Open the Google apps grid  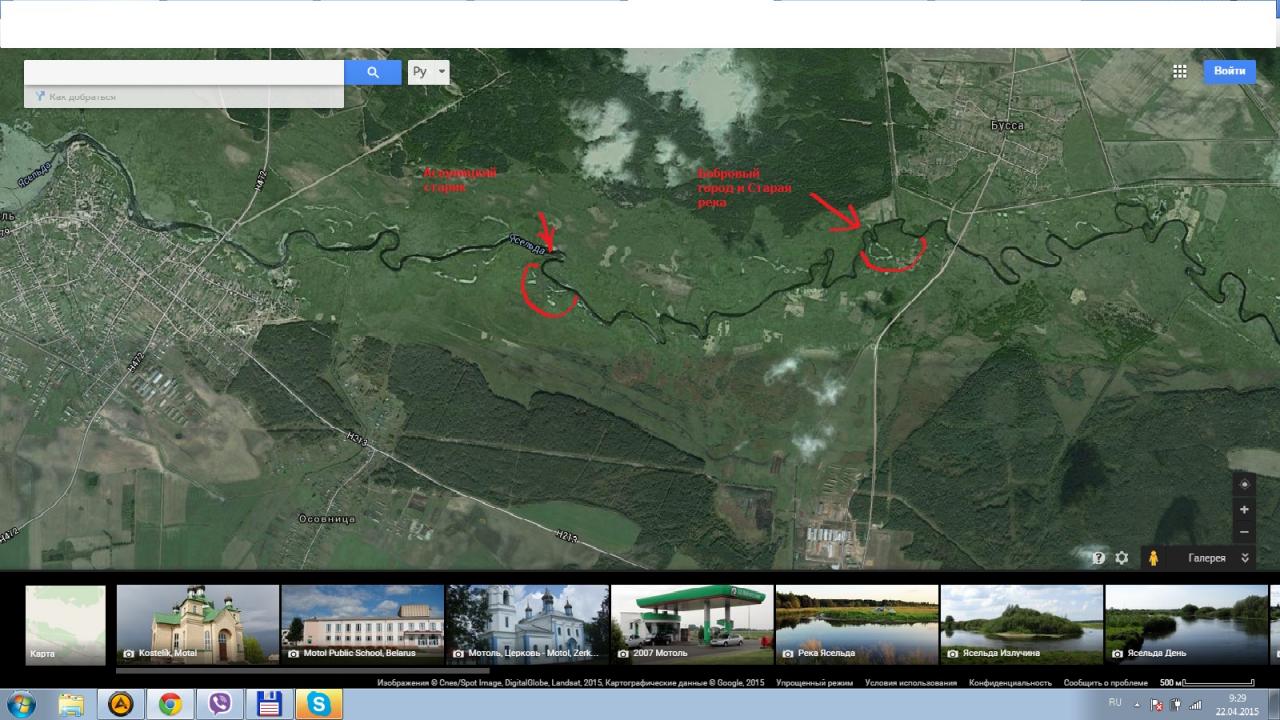1180,71
